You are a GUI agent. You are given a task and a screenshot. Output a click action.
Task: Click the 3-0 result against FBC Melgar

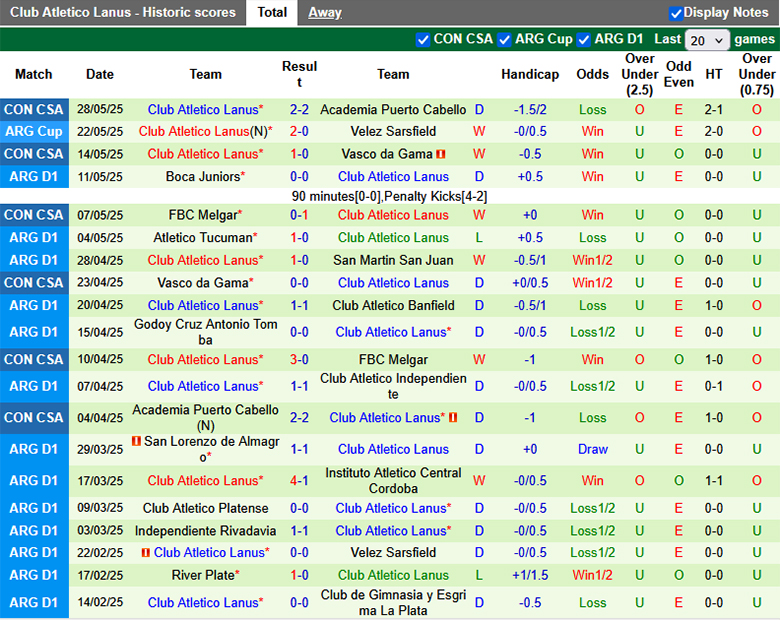point(299,359)
